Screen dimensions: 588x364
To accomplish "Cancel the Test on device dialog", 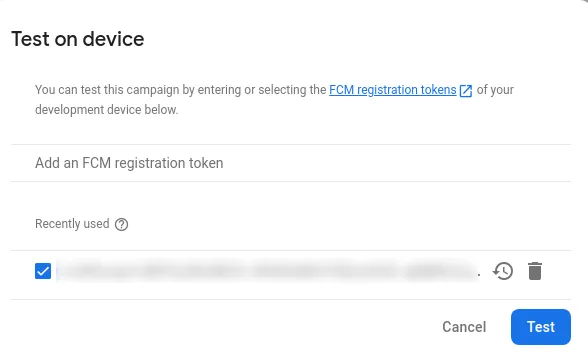I will pos(464,327).
